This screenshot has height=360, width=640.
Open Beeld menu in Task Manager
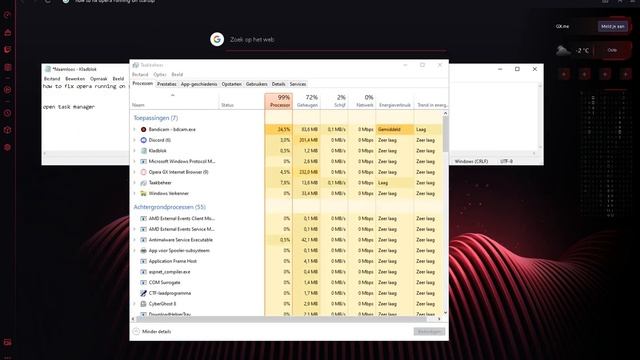tap(177, 74)
